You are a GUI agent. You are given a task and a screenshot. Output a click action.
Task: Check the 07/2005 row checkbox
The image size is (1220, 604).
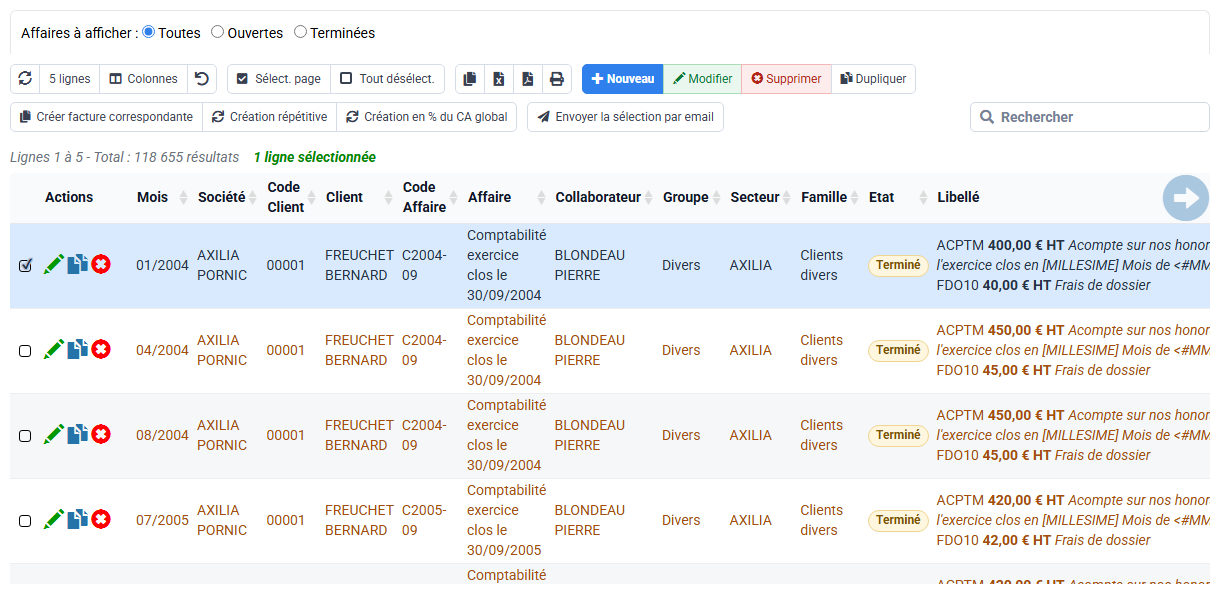click(x=25, y=521)
